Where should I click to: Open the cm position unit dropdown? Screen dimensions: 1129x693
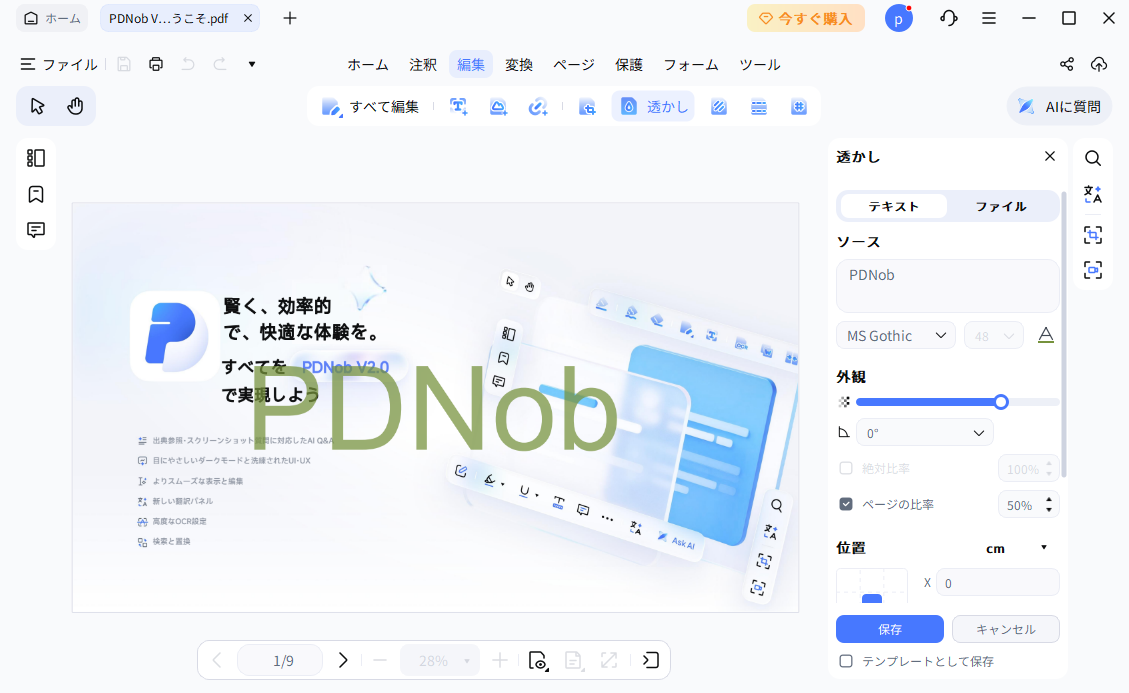point(1015,548)
